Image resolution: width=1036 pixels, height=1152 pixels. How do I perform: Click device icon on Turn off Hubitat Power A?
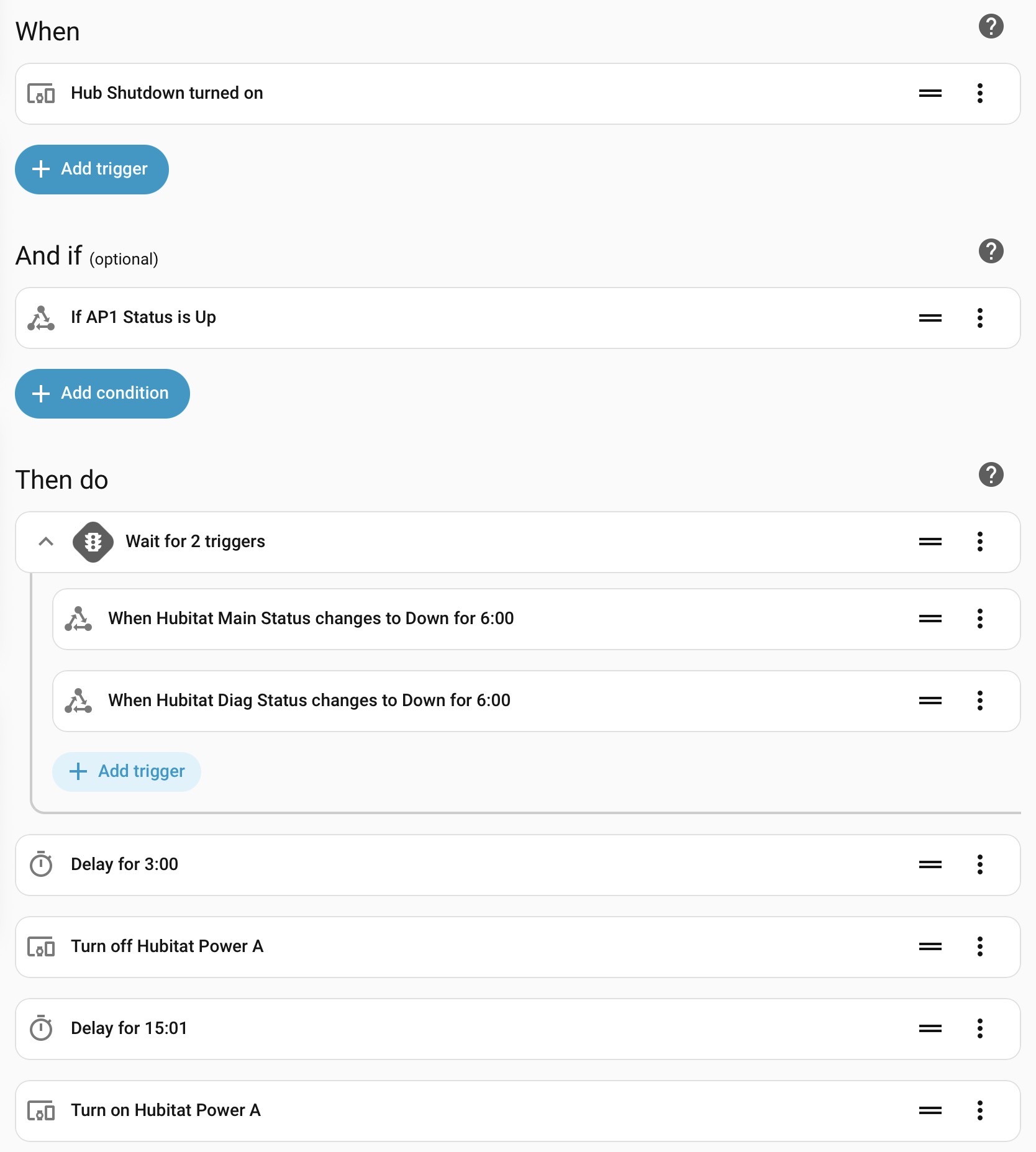pyautogui.click(x=41, y=947)
